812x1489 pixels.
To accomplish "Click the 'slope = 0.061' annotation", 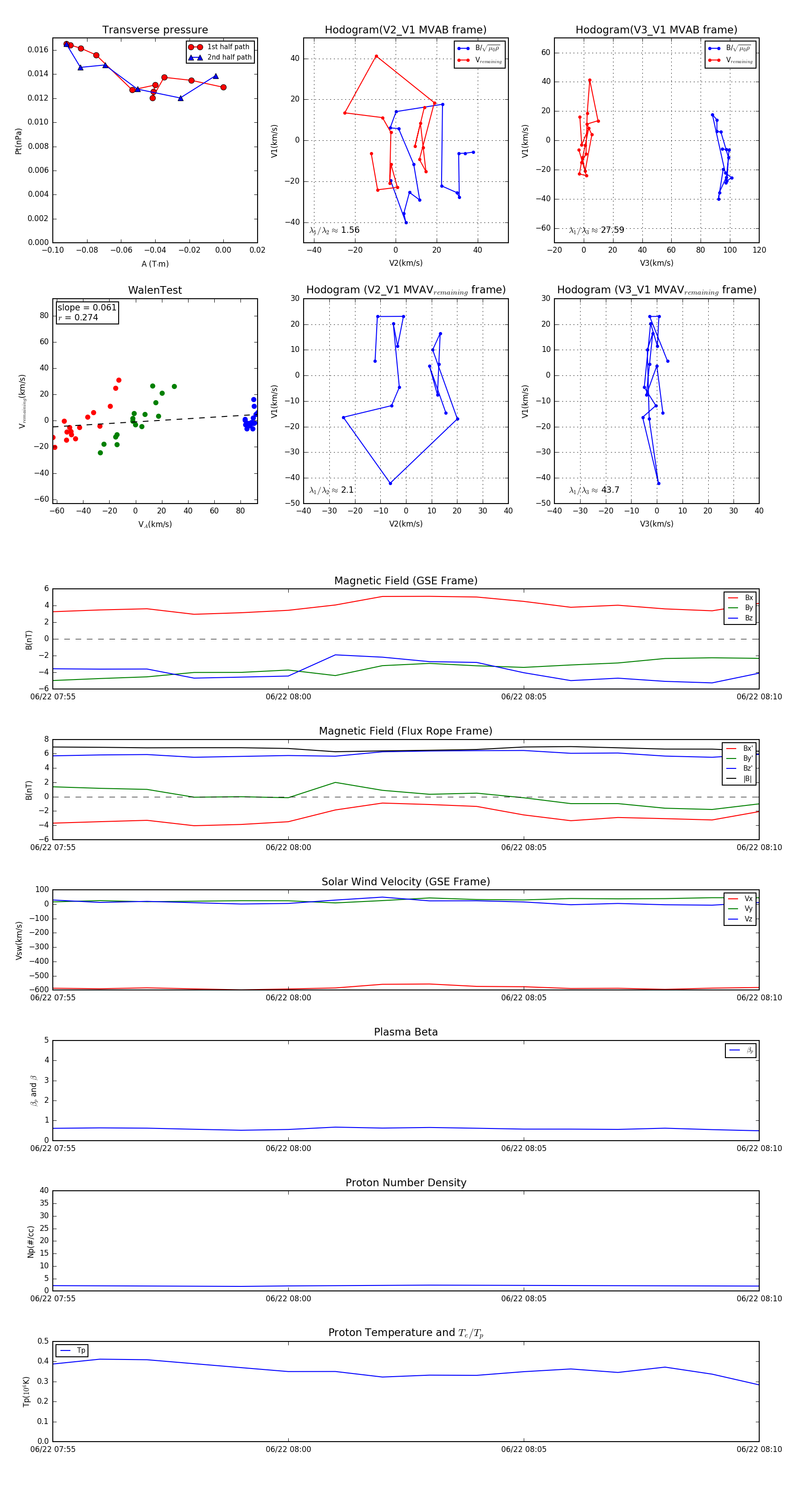I will tap(87, 308).
